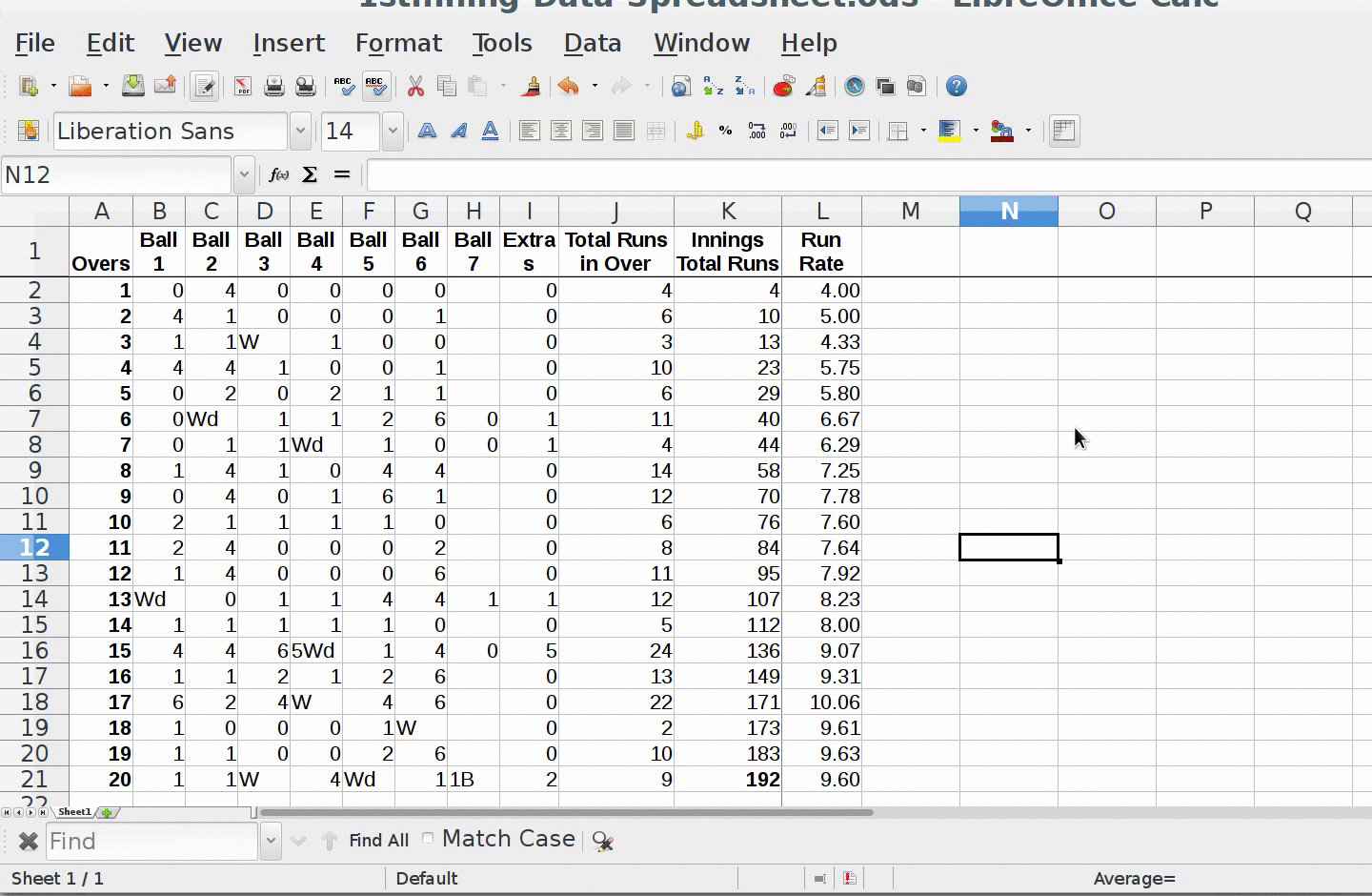Image resolution: width=1372 pixels, height=896 pixels.
Task: Open the Data menu
Action: coord(592,43)
